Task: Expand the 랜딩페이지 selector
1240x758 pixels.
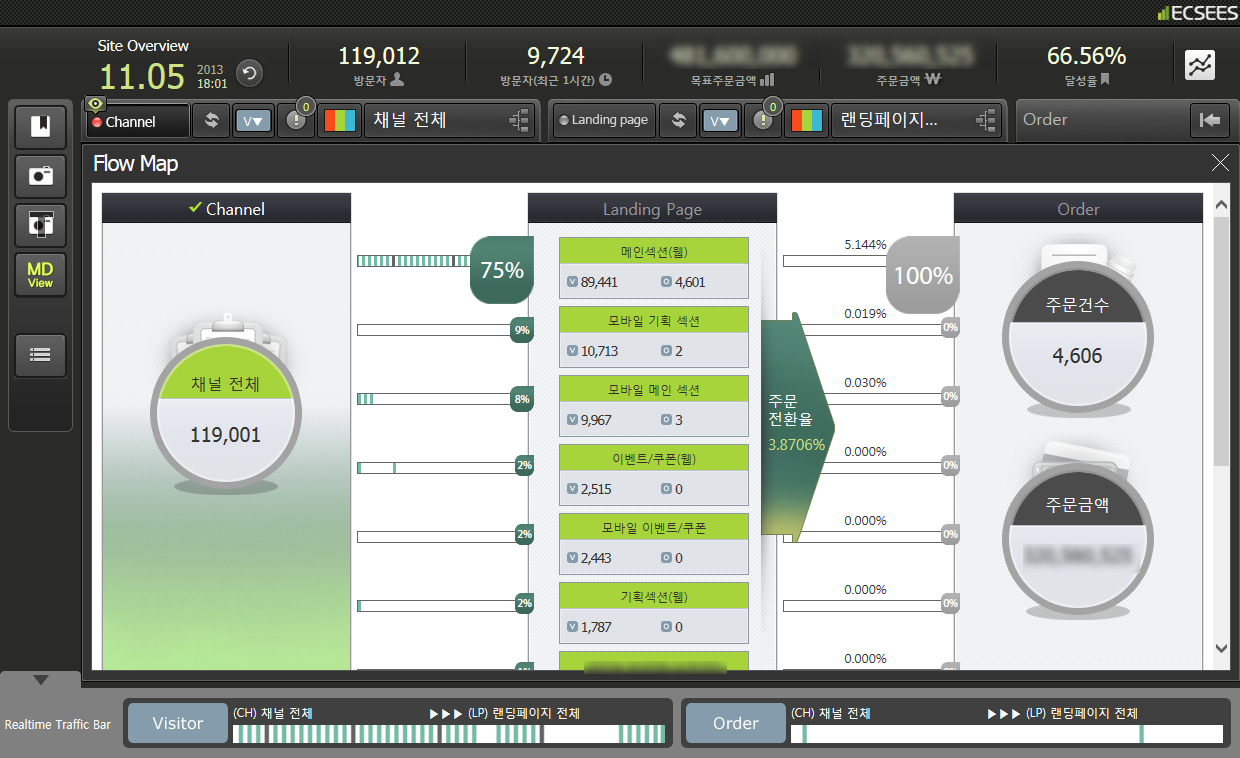Action: click(918, 120)
